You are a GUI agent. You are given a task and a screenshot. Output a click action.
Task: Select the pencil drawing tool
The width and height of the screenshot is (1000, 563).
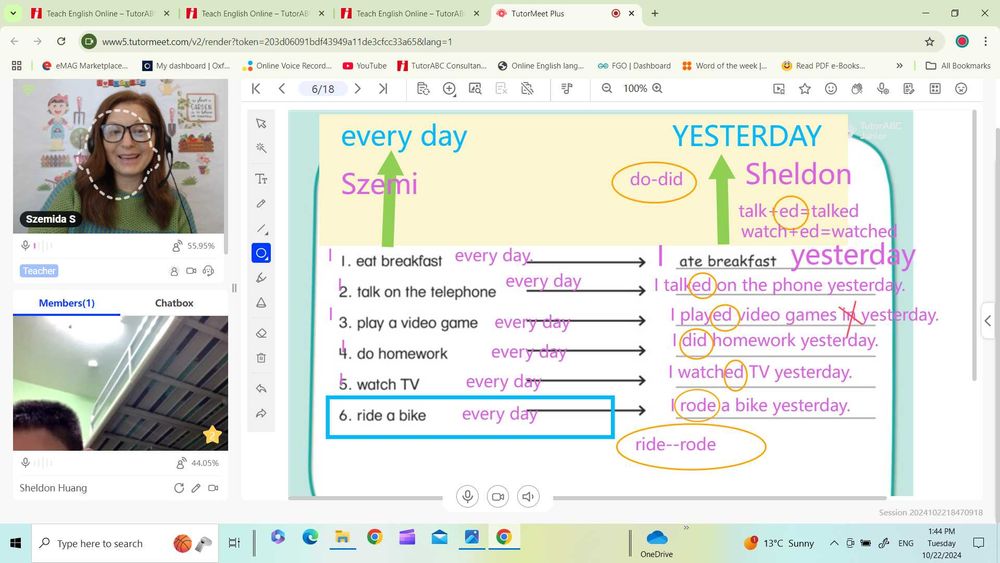click(x=261, y=203)
